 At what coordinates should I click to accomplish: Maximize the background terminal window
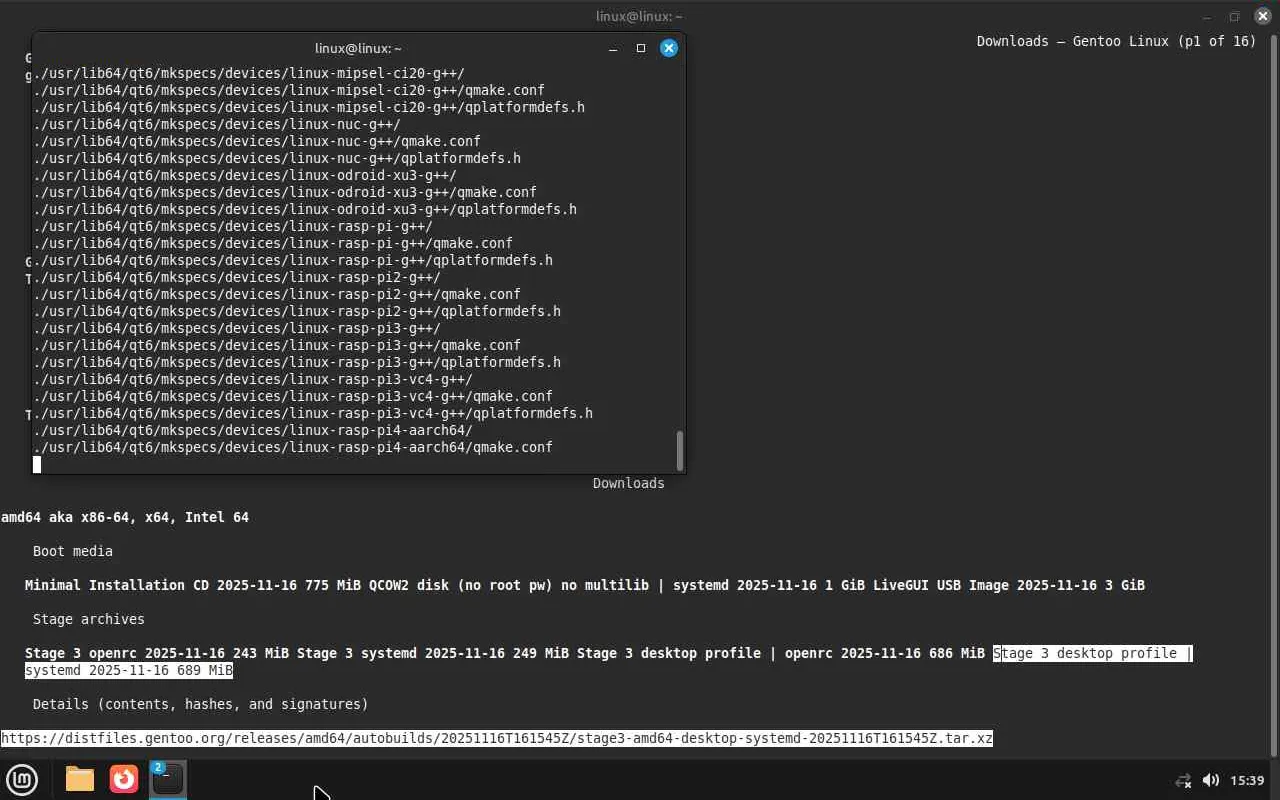tap(1234, 16)
